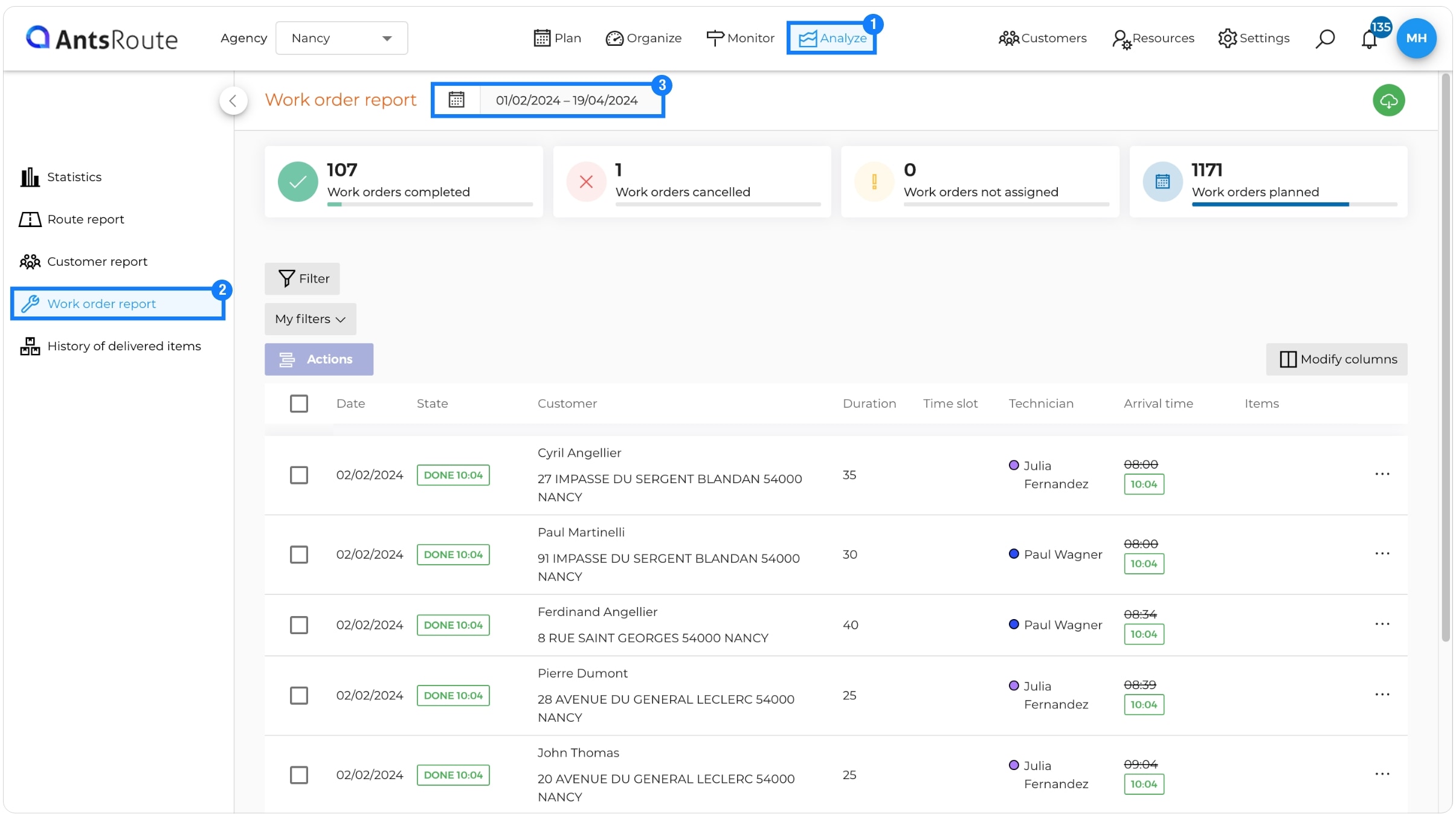Open more options for Paul Martinelli row
The width and height of the screenshot is (1456, 822).
(x=1382, y=554)
